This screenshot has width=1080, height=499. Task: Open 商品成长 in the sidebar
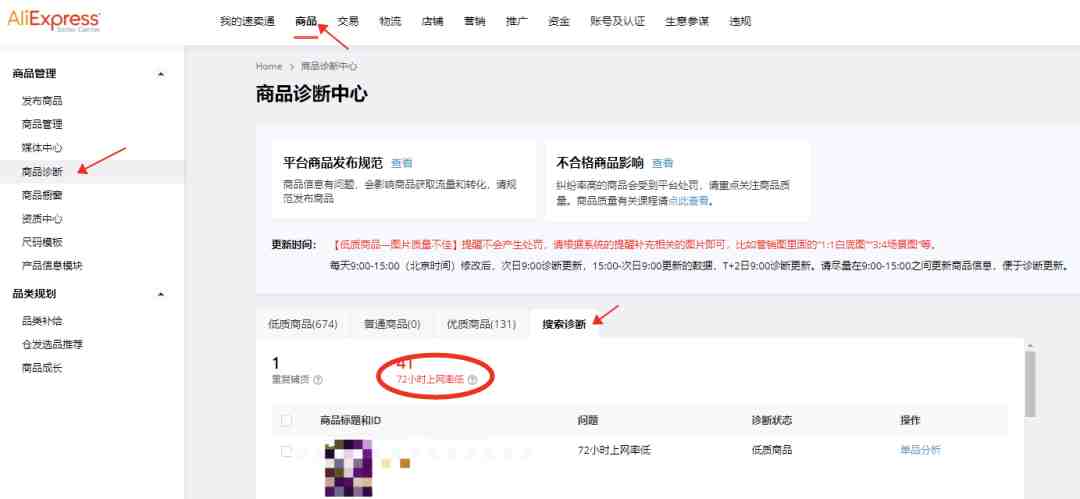42,368
